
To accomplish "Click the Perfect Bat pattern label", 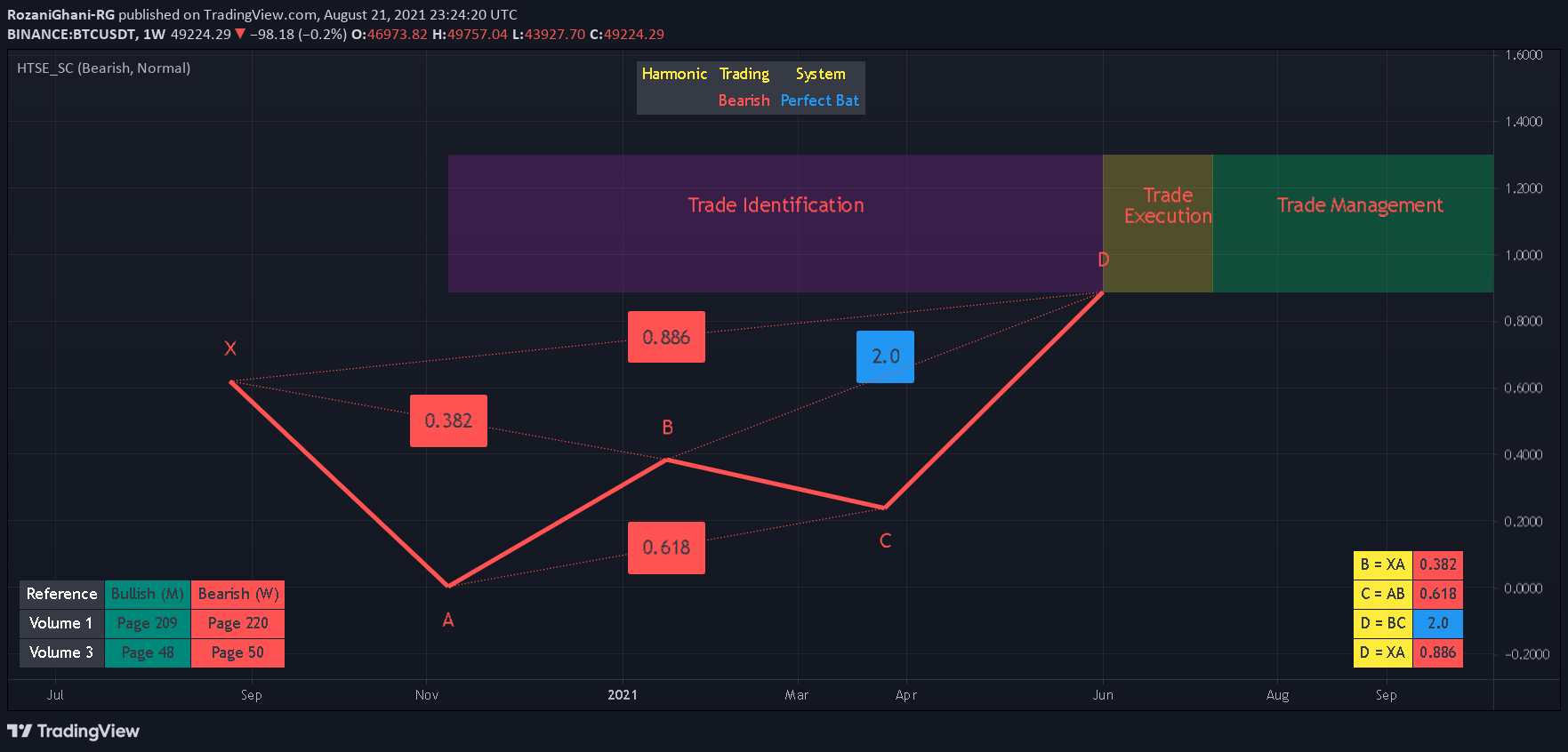I will click(x=820, y=100).
